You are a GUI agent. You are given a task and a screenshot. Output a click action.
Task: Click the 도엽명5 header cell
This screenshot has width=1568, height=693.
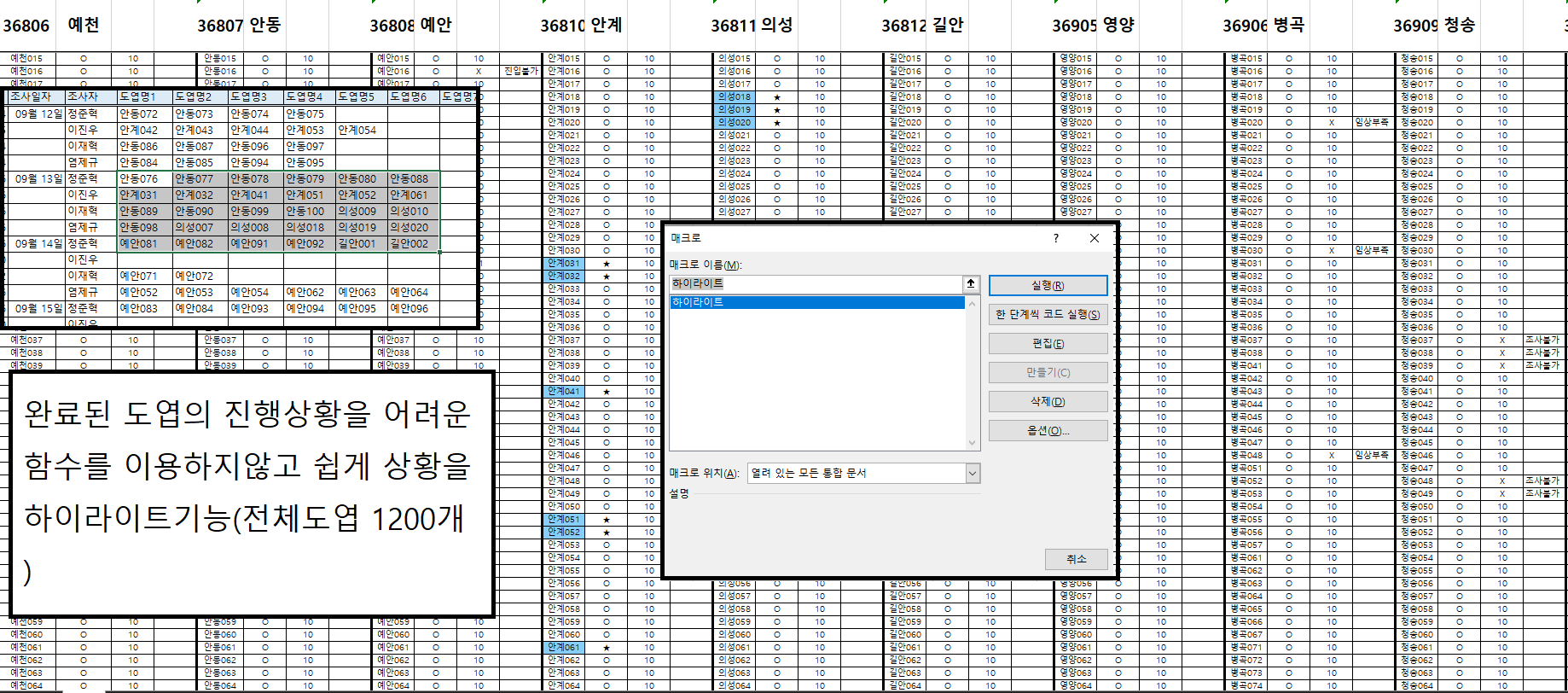362,96
